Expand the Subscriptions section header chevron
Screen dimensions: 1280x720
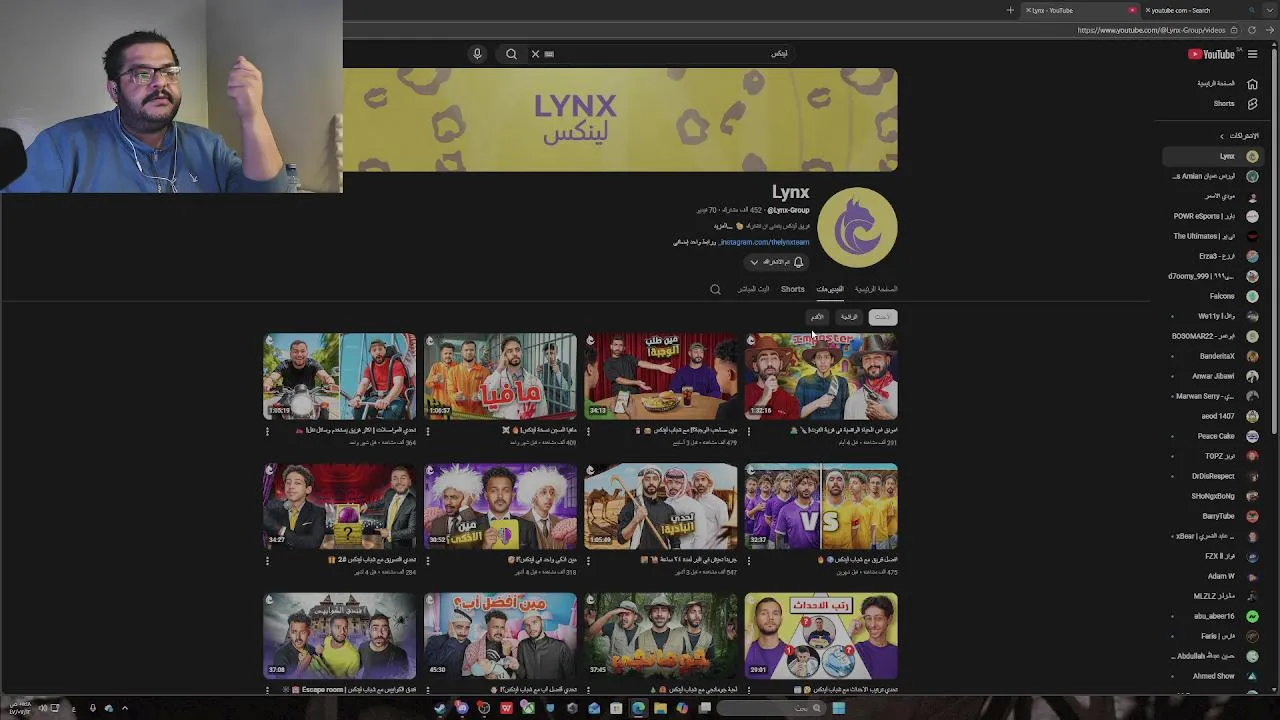(1221, 136)
